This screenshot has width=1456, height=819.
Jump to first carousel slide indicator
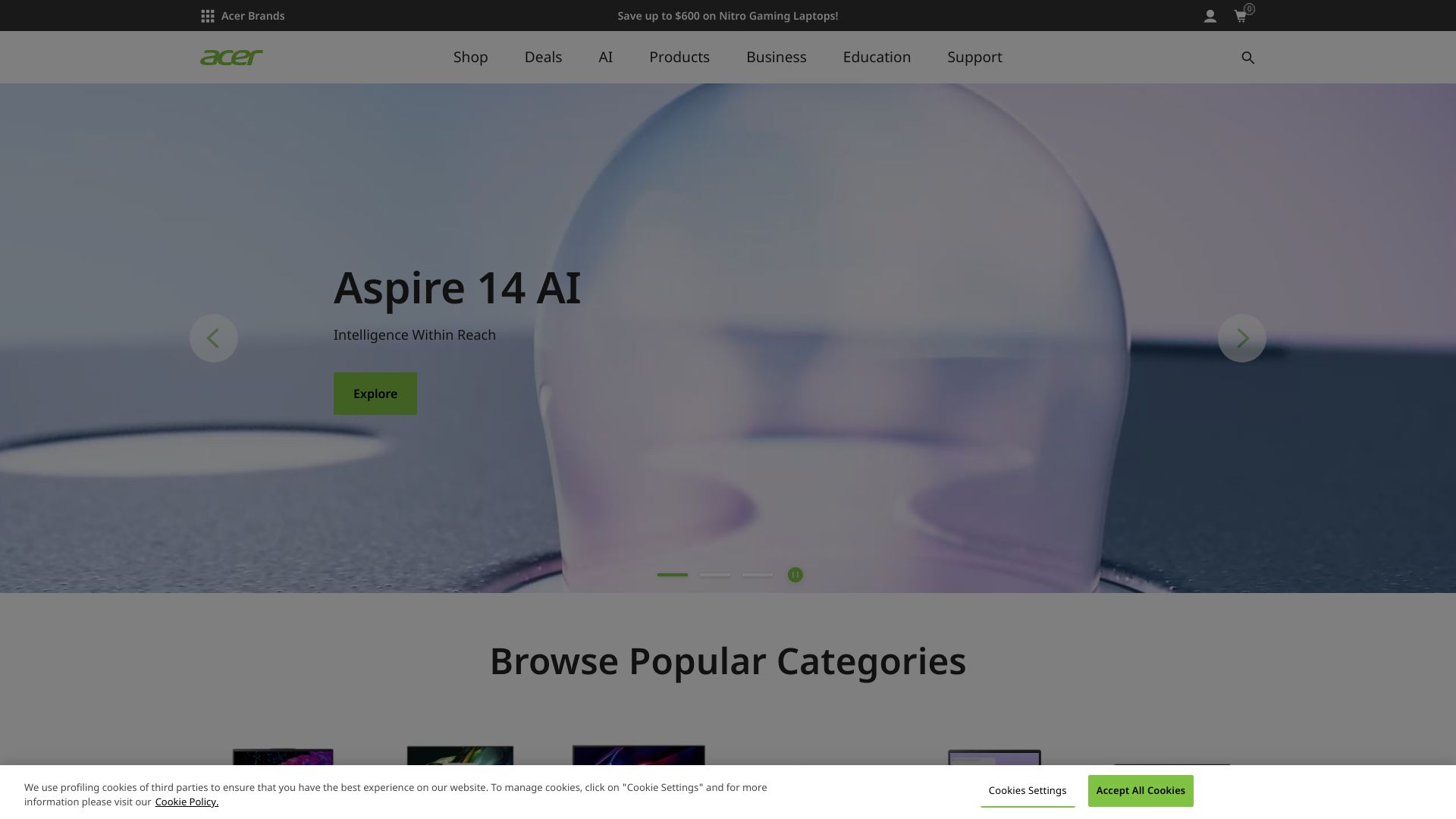pyautogui.click(x=673, y=575)
